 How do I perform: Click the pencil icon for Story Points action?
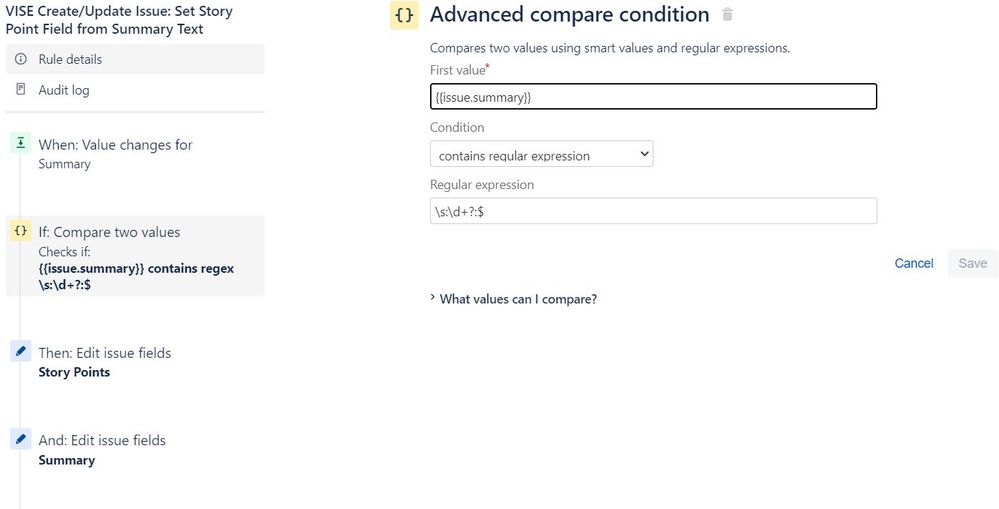[20, 352]
